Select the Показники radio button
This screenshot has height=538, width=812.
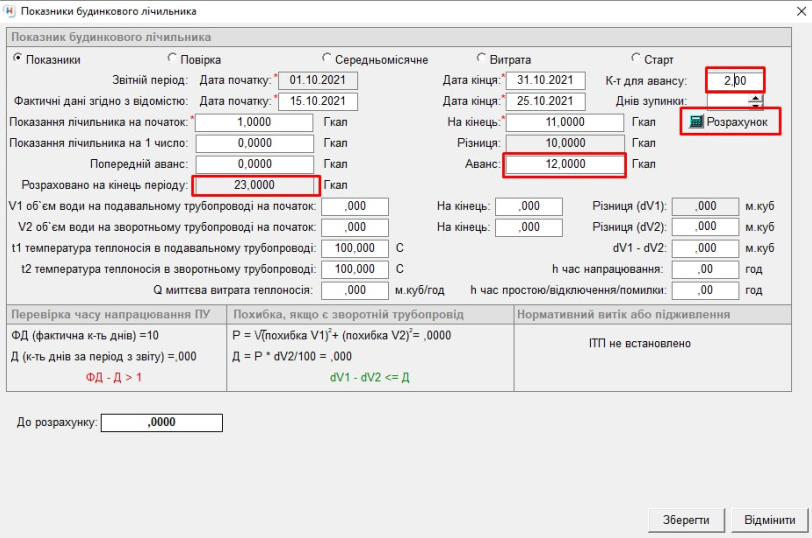pos(17,59)
